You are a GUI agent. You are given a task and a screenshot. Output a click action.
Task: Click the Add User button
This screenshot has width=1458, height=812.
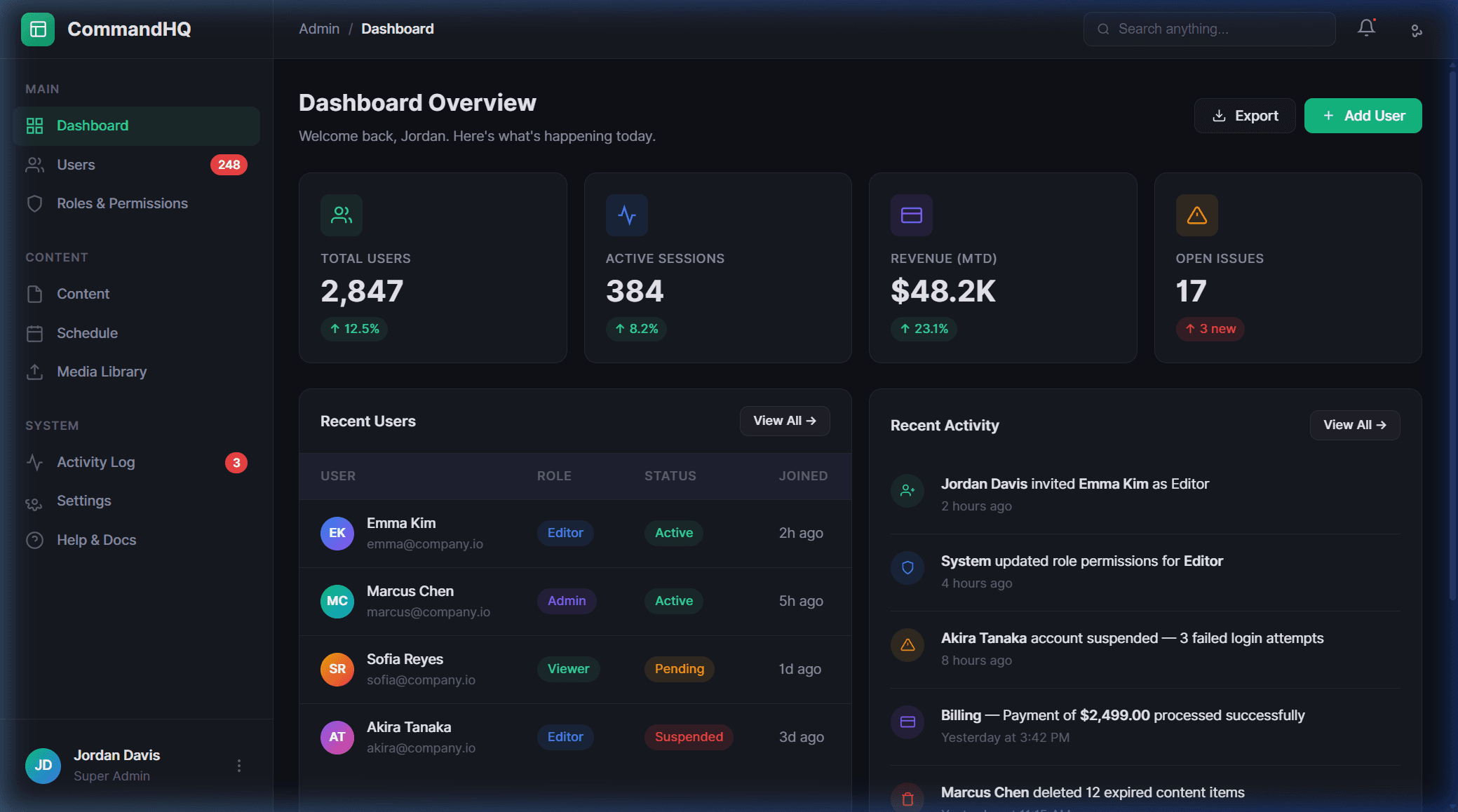point(1362,115)
